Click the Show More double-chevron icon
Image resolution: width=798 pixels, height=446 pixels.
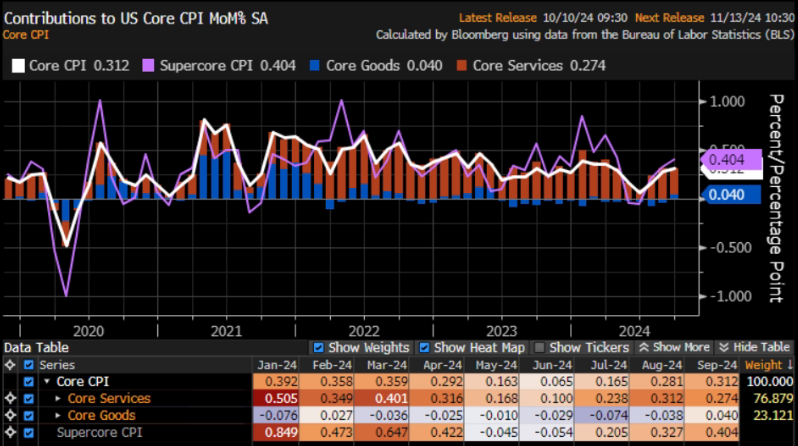[x=646, y=347]
